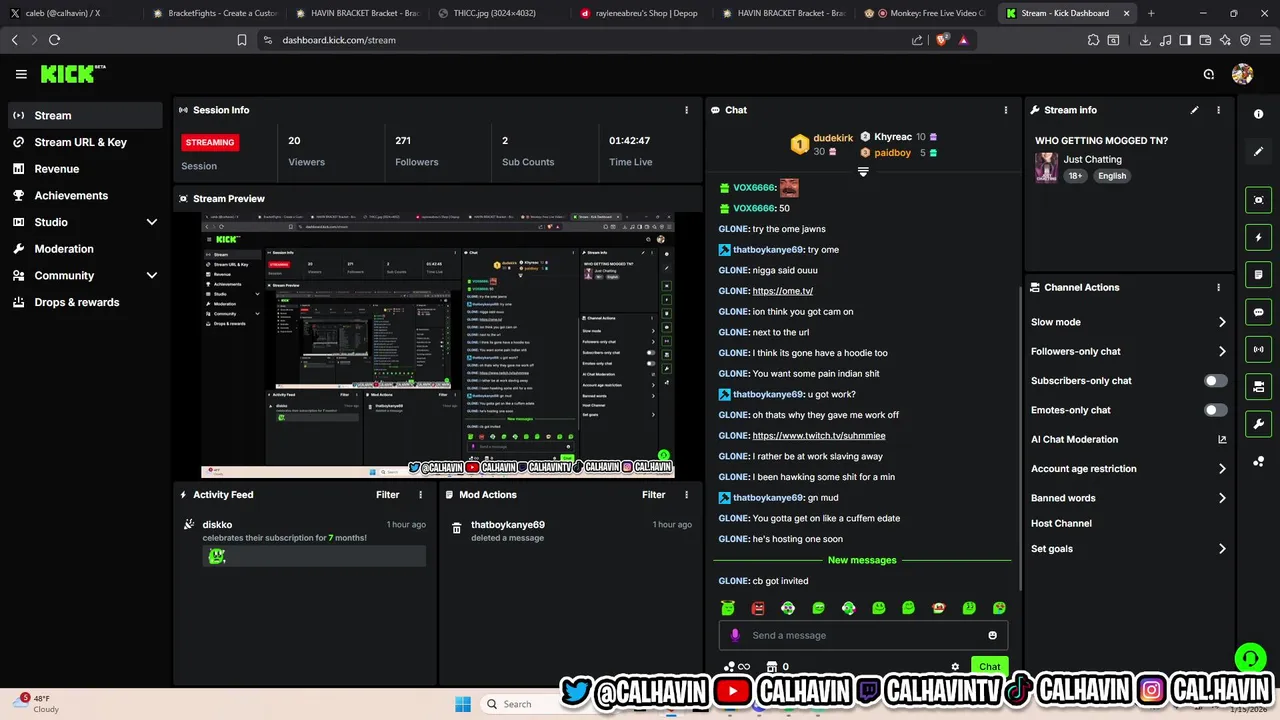Toggle Emotes-only chat switch
This screenshot has height=720, width=1280.
click(1215, 410)
